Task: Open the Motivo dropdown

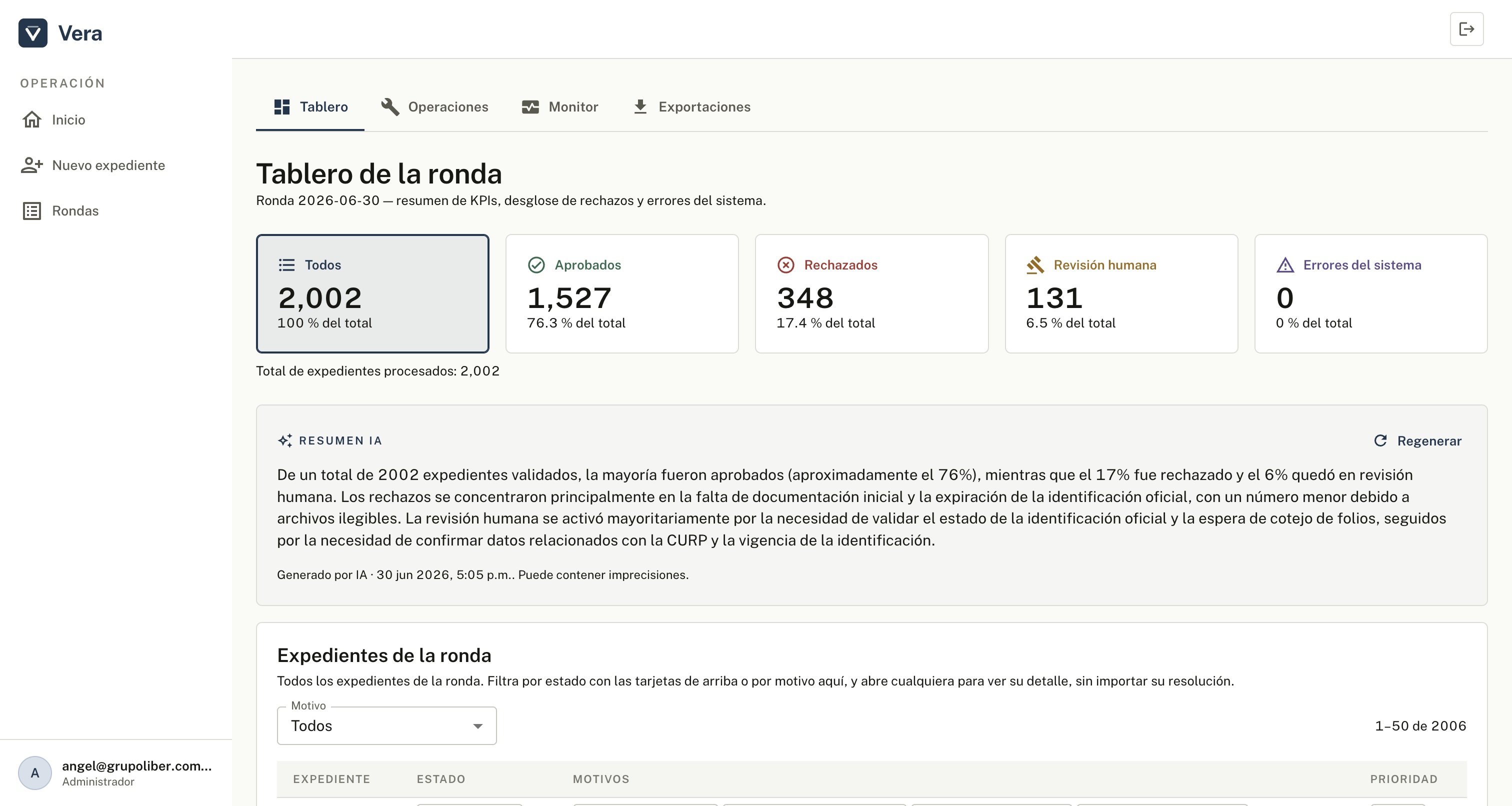Action: (387, 725)
